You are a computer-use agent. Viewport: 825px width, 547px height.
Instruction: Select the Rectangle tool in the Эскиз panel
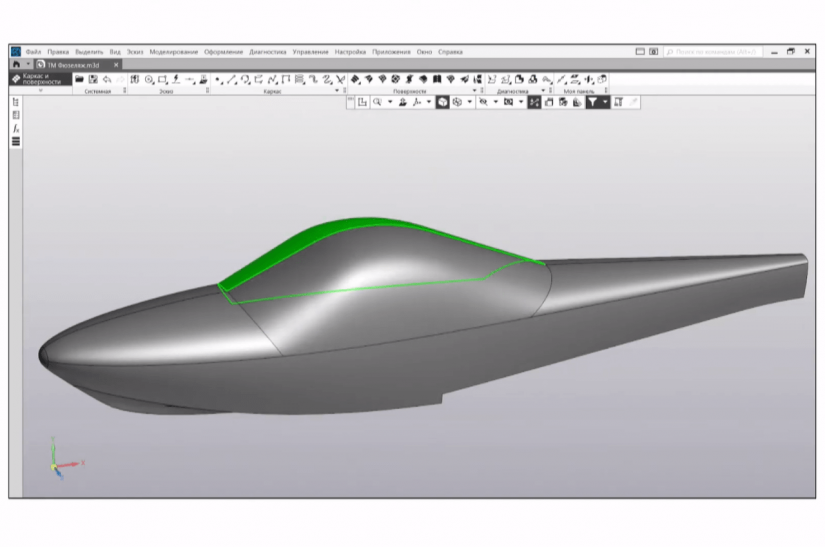pyautogui.click(x=163, y=80)
